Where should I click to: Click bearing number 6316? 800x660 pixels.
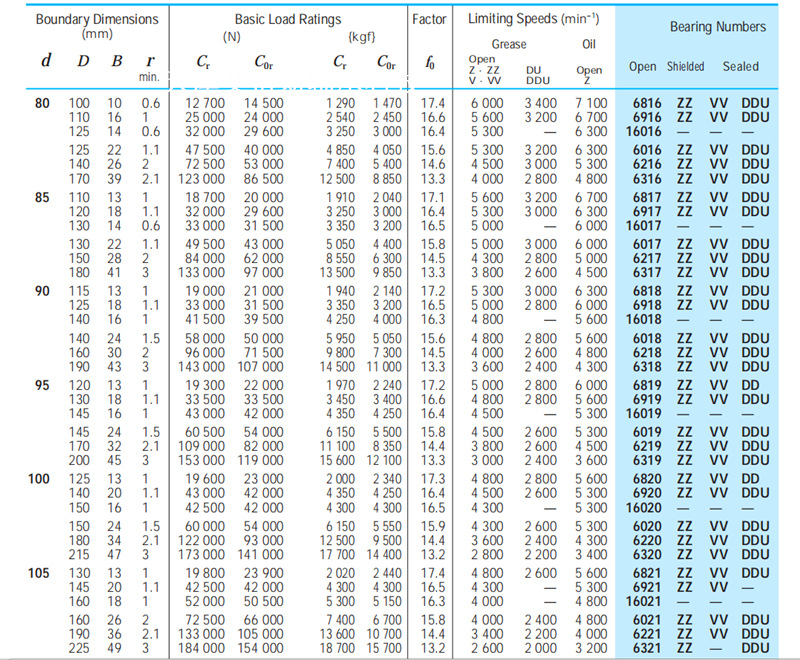[647, 178]
